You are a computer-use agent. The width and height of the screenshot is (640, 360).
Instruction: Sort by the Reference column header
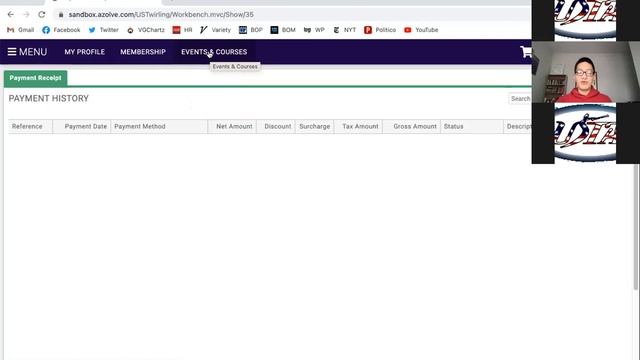point(30,127)
